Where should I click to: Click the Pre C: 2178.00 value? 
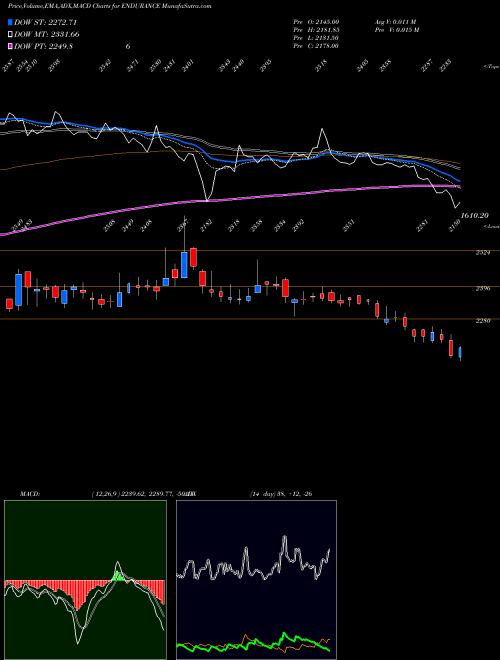316,46
